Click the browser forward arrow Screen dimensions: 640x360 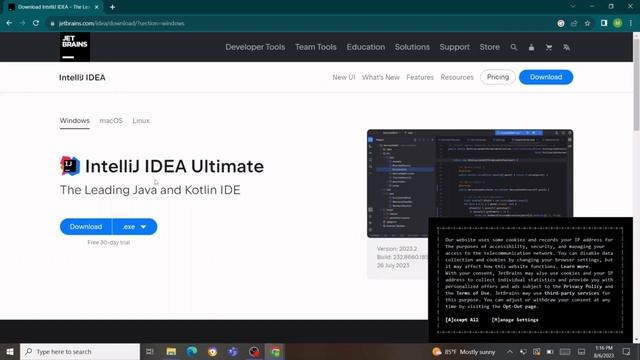[x=22, y=23]
